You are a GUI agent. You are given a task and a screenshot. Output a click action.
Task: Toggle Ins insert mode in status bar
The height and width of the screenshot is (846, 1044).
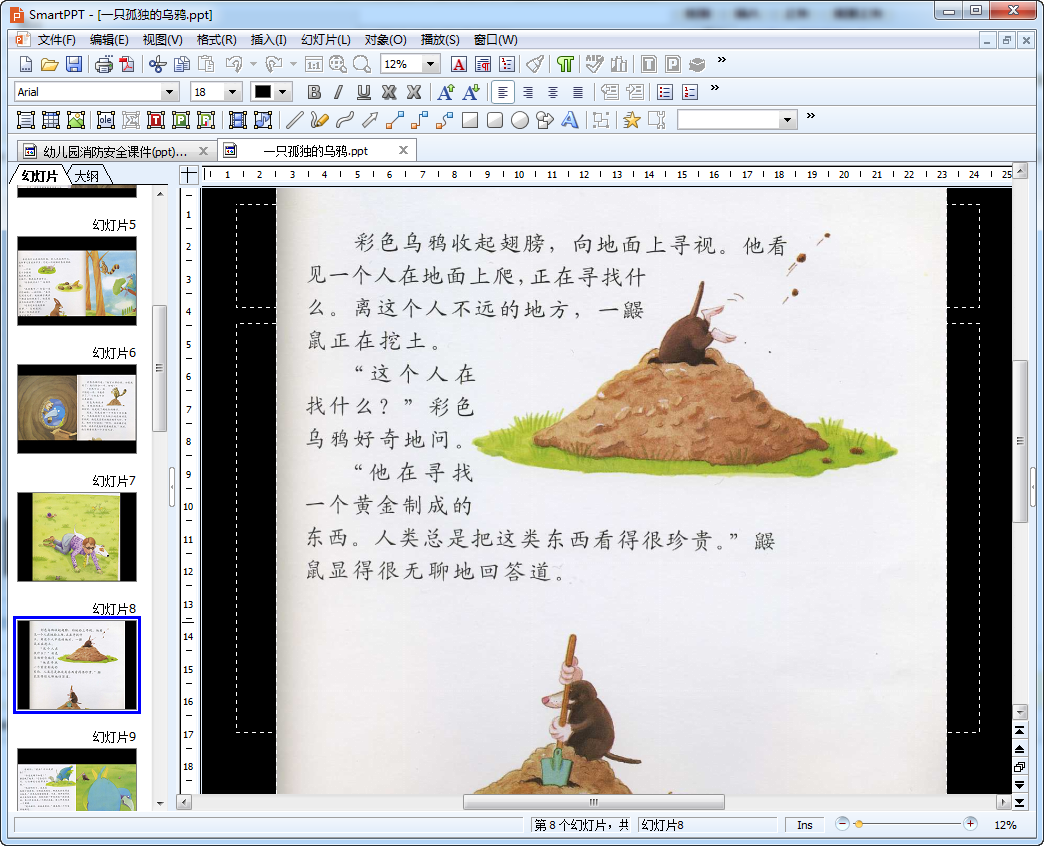(x=804, y=825)
